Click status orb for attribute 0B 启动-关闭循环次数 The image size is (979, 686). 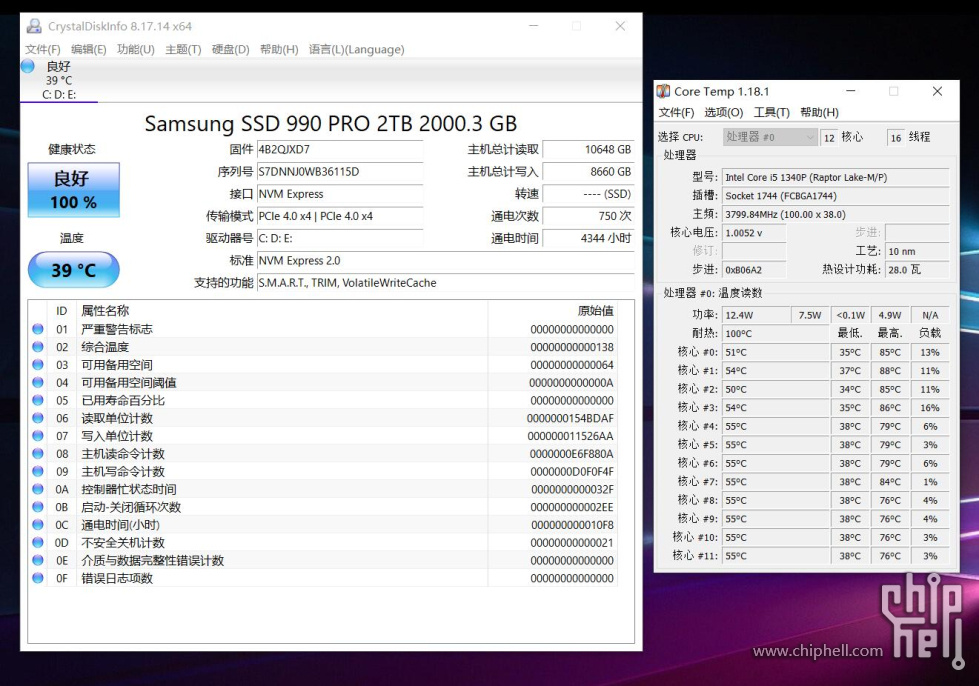tap(38, 507)
